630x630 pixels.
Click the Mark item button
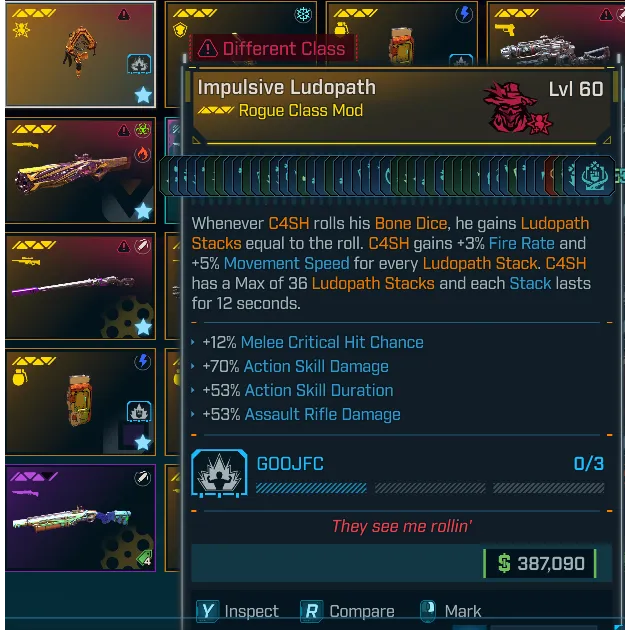(450, 611)
